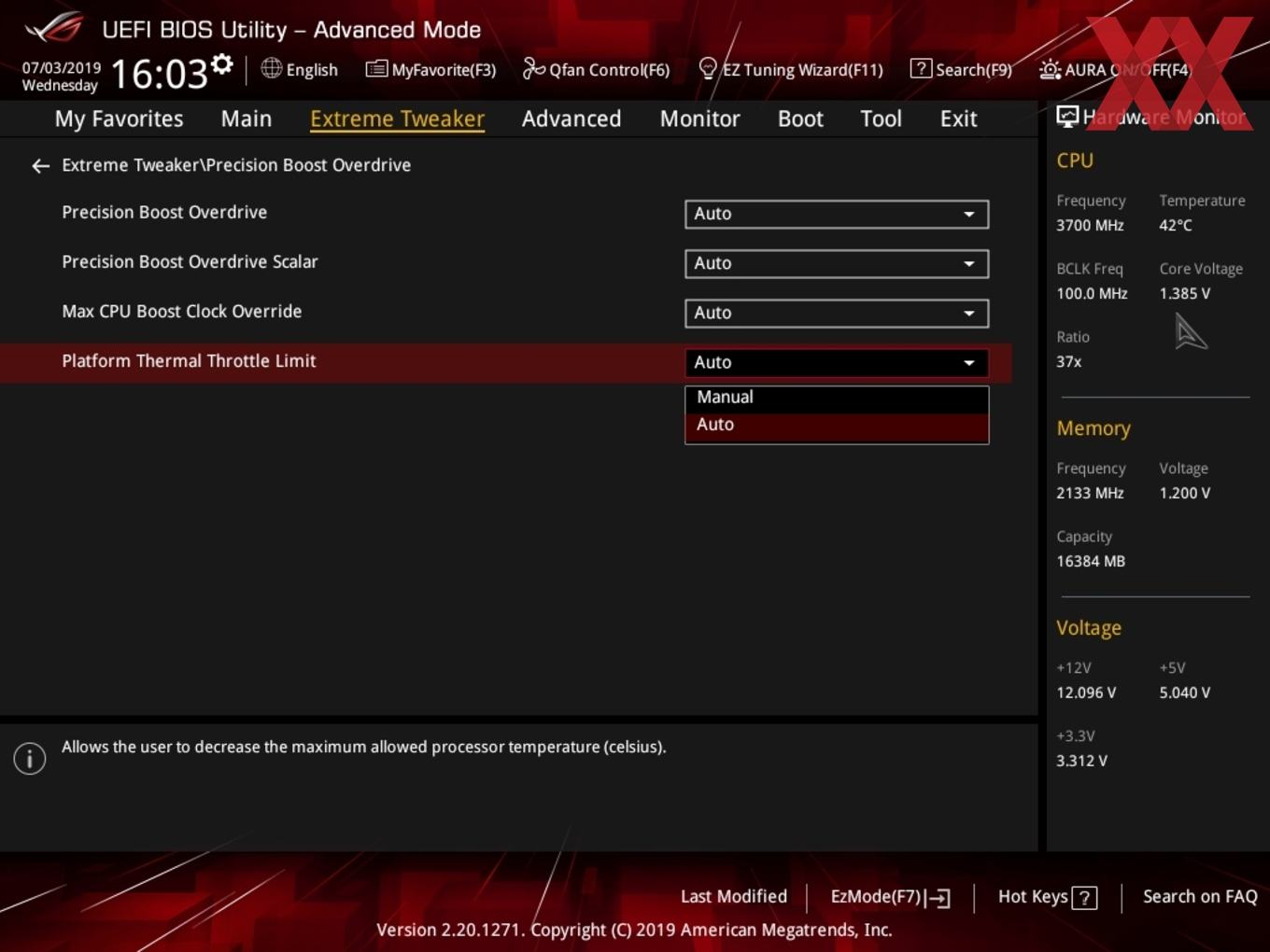
Task: Click the 5.040 V value
Action: [x=1185, y=693]
